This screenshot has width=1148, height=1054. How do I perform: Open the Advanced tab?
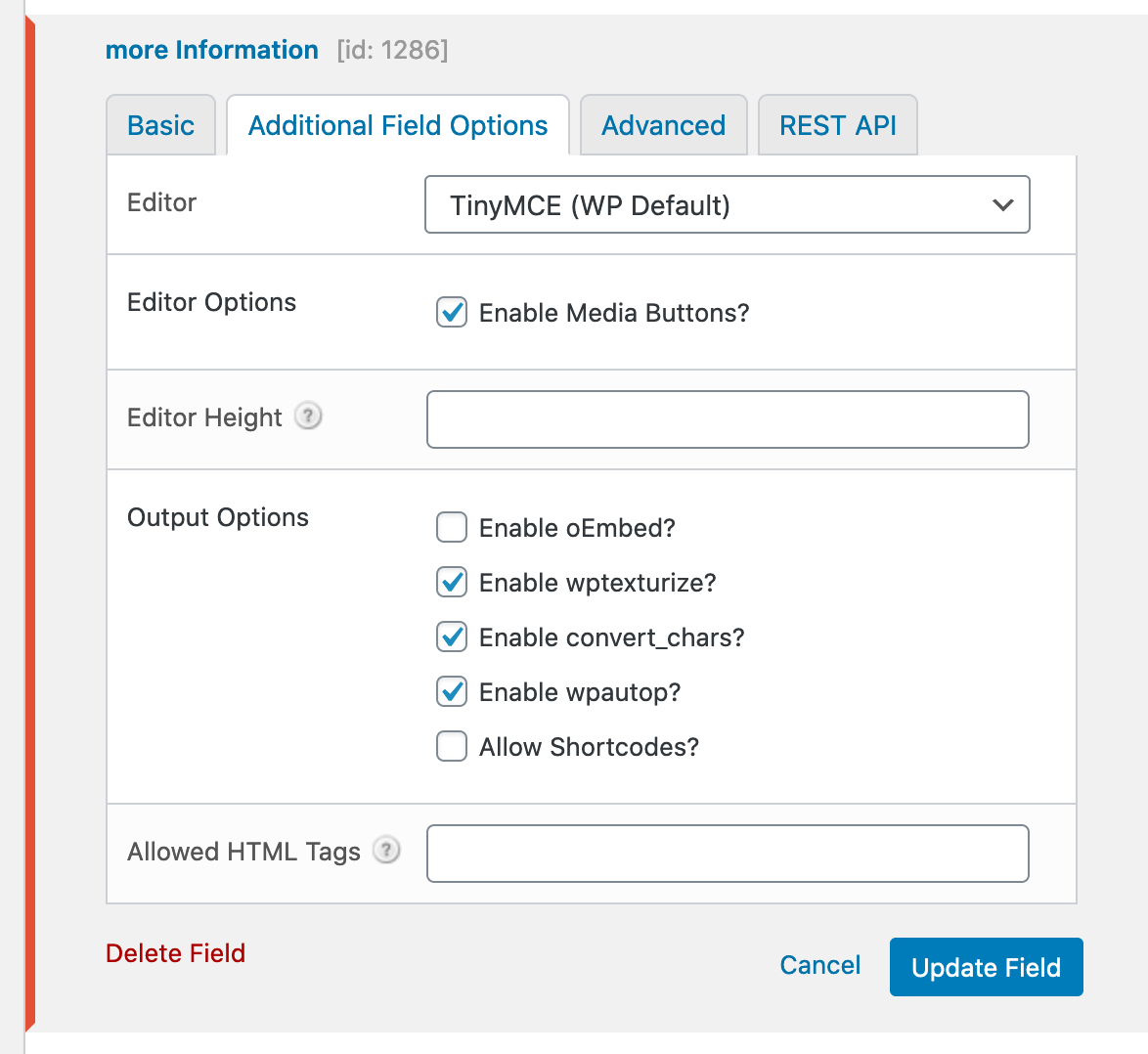click(x=663, y=126)
